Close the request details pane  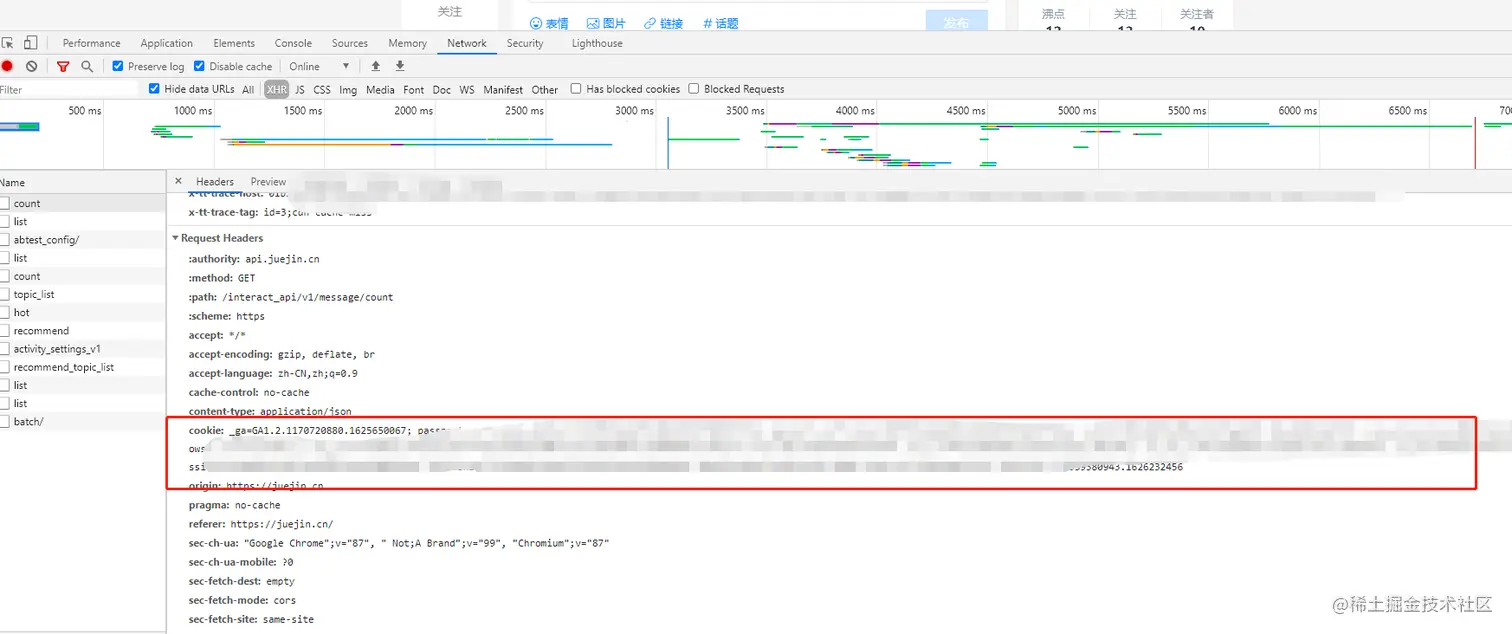click(x=179, y=181)
